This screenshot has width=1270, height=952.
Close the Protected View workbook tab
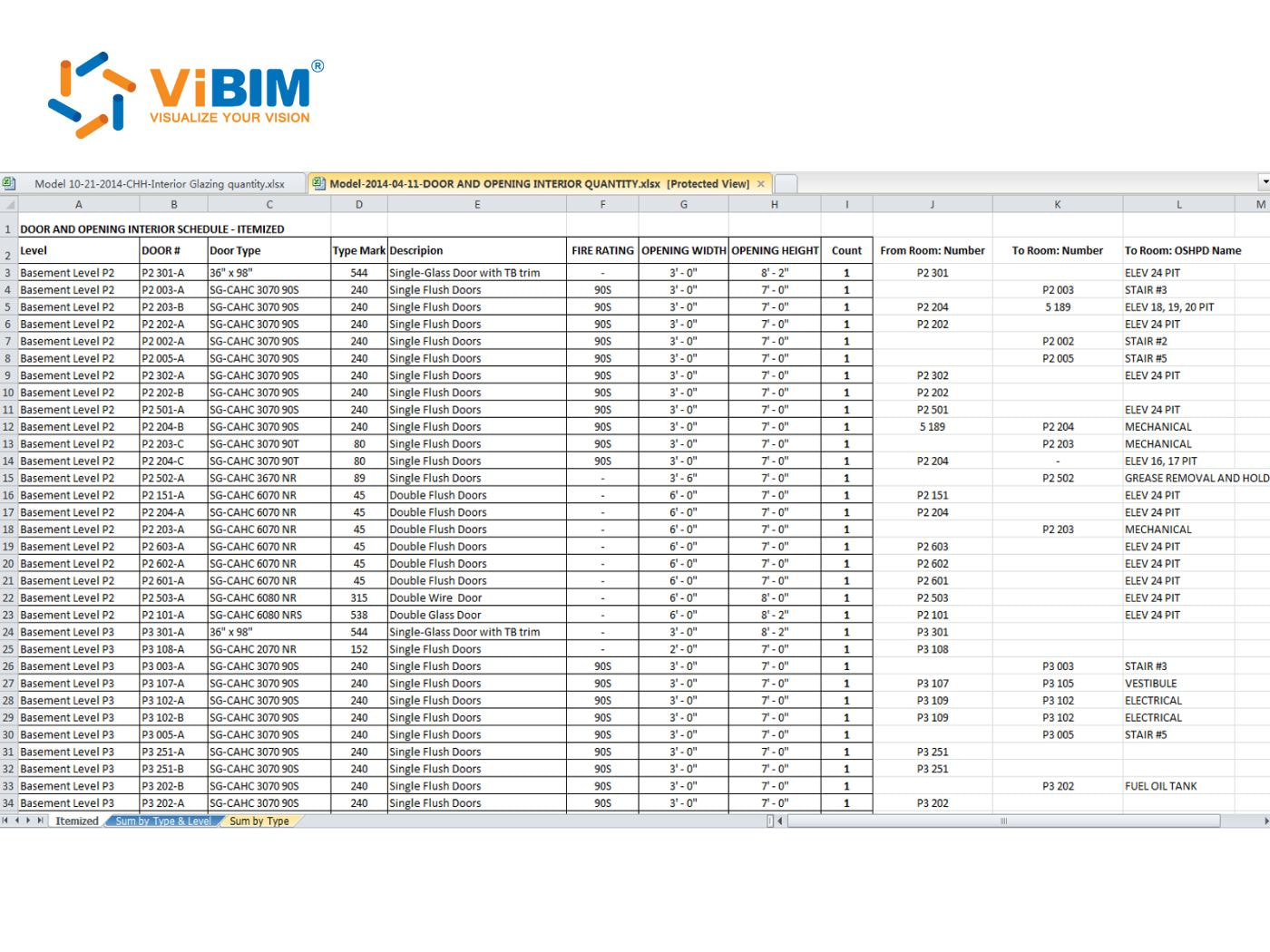click(760, 183)
